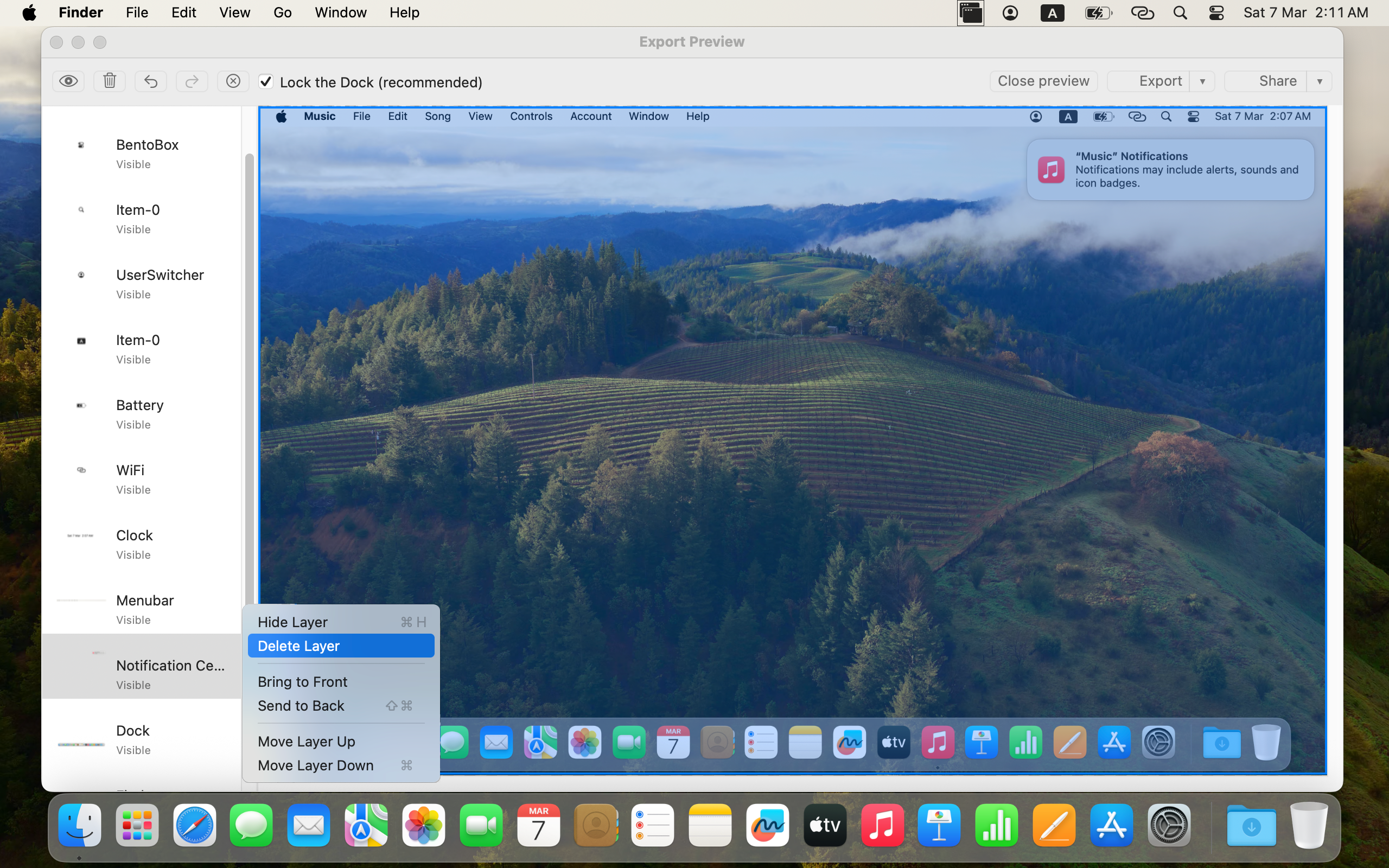
Task: Open Launchpad from the Dock
Action: [137, 826]
